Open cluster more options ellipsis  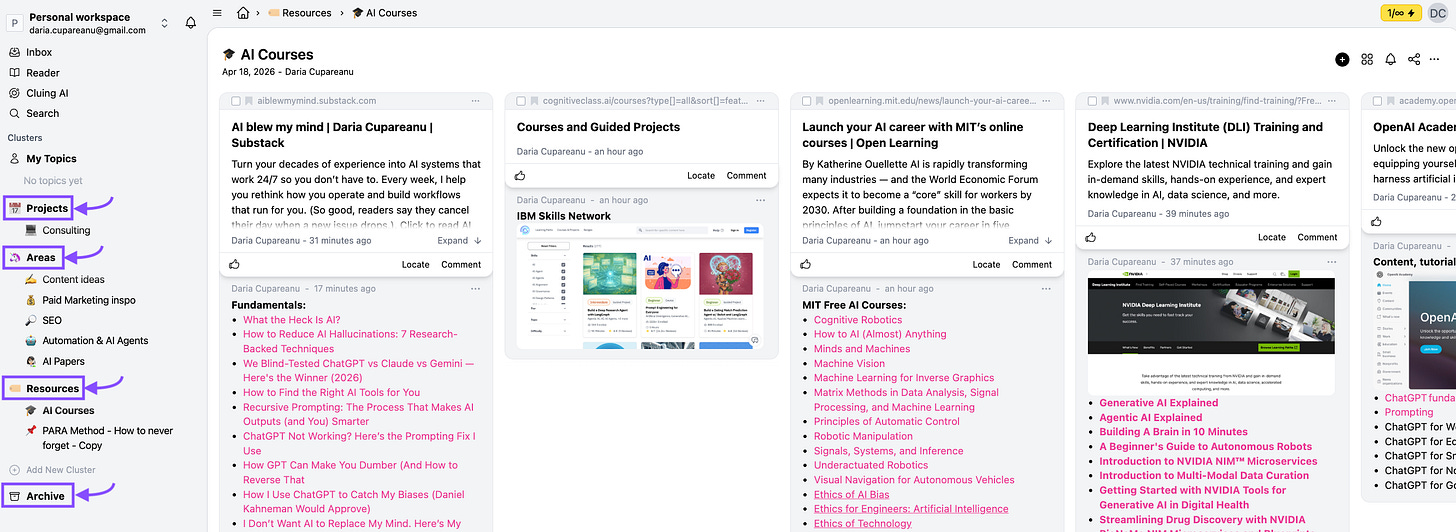[1435, 59]
